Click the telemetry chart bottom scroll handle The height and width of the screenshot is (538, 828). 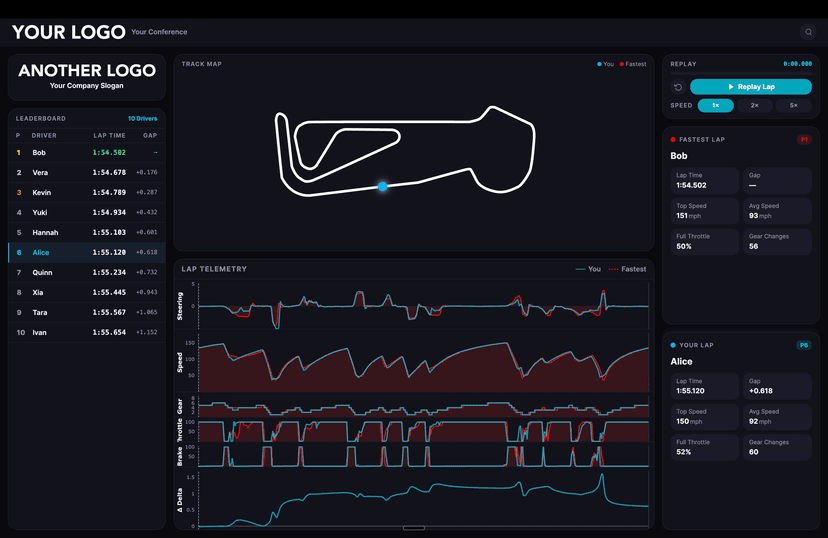coord(414,528)
